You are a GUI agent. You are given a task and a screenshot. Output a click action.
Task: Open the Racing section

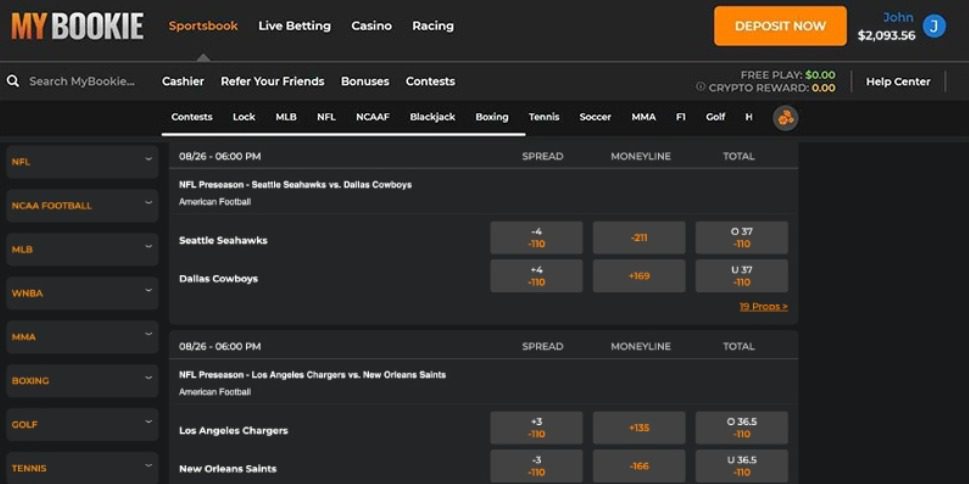tap(433, 26)
